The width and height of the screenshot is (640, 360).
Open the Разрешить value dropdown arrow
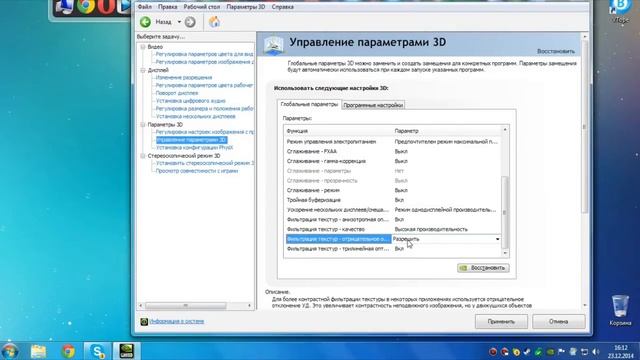497,239
